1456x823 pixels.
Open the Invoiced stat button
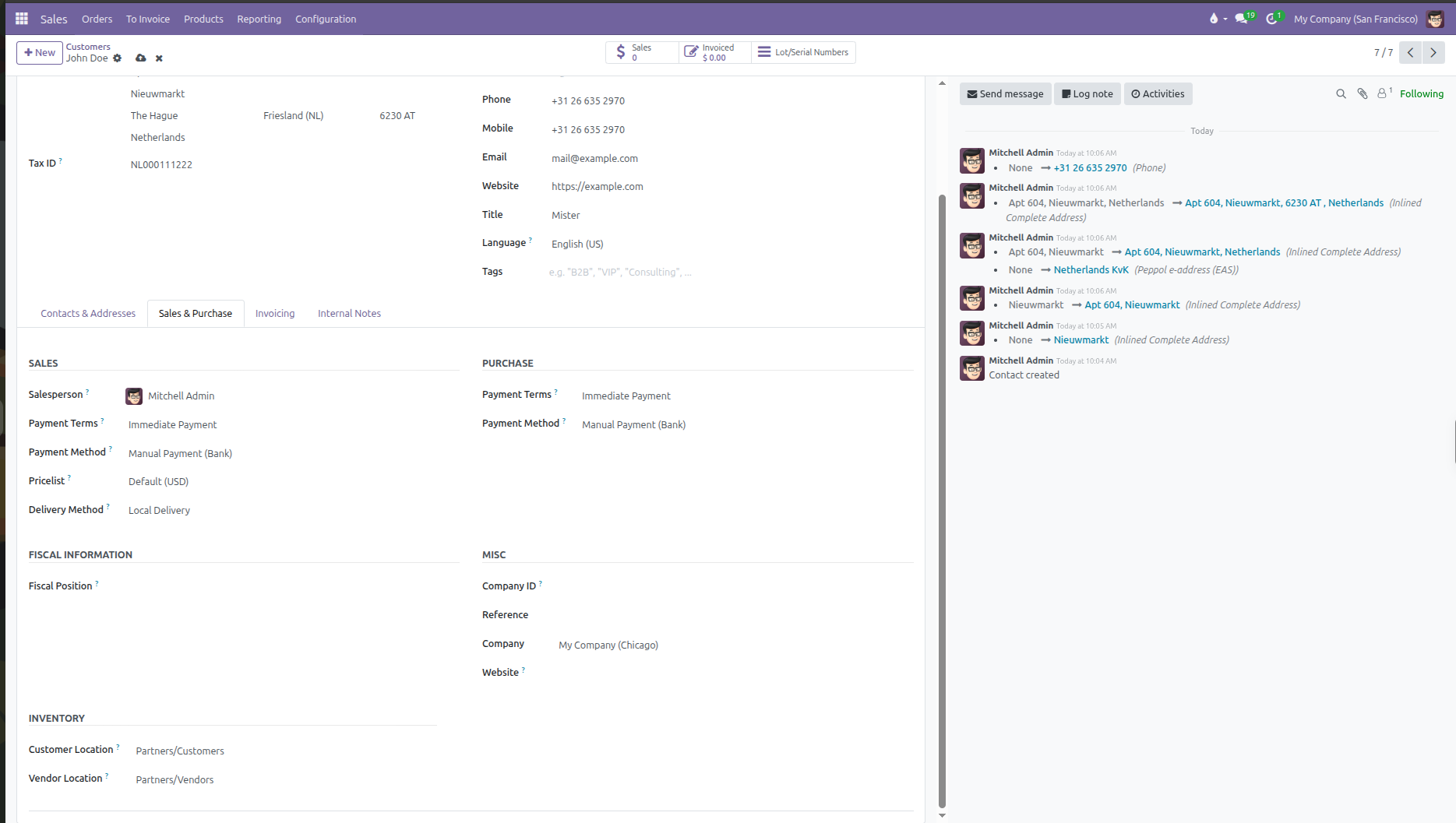(714, 52)
